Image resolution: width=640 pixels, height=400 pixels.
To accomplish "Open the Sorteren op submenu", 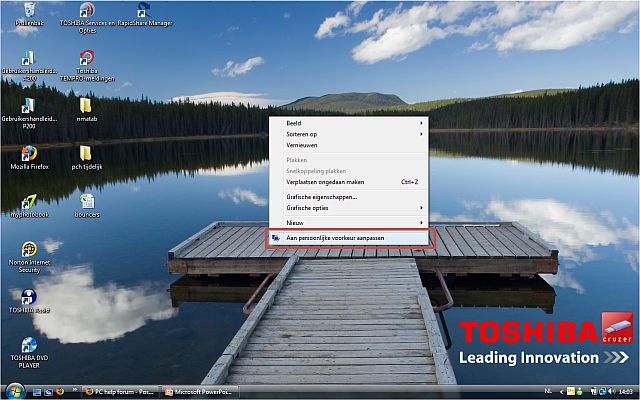I will pos(349,134).
